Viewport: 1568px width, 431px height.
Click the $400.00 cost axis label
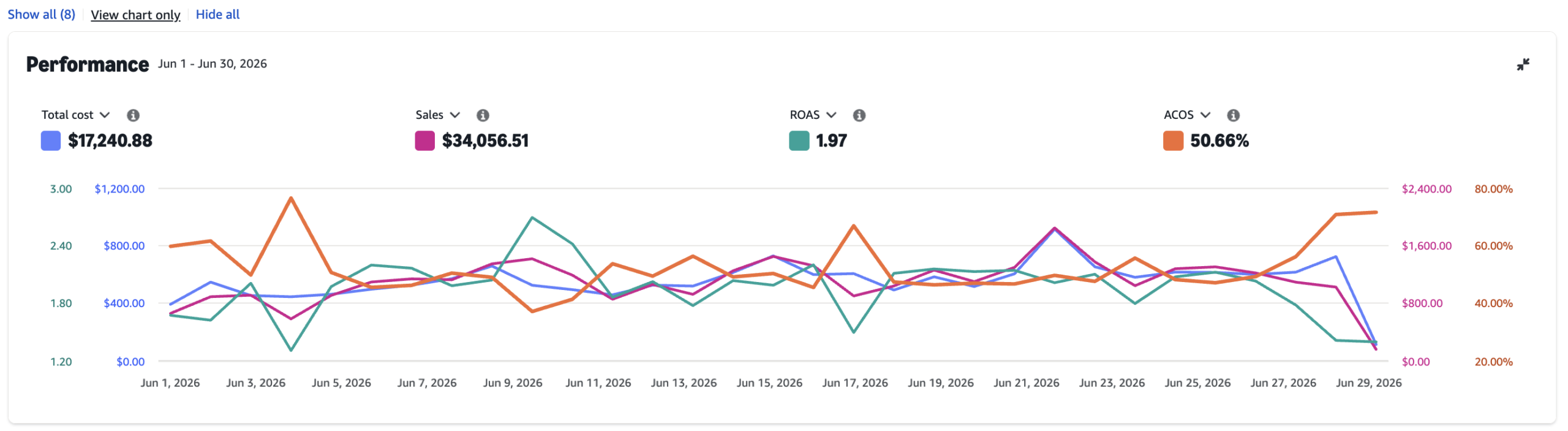(124, 303)
